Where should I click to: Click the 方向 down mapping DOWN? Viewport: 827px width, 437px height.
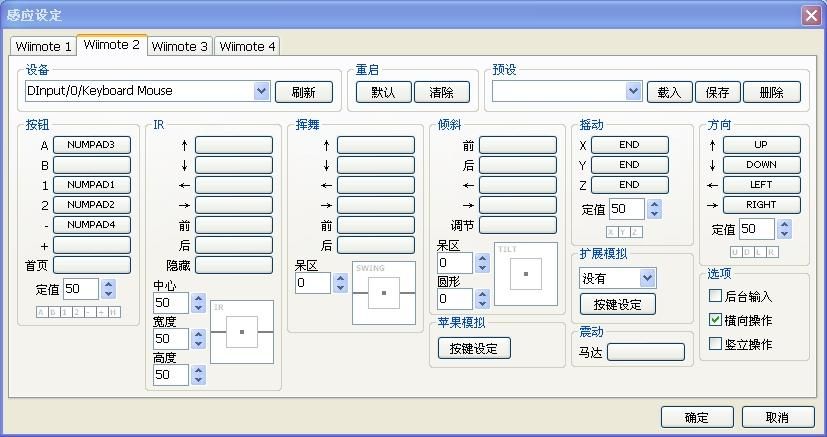[x=762, y=165]
